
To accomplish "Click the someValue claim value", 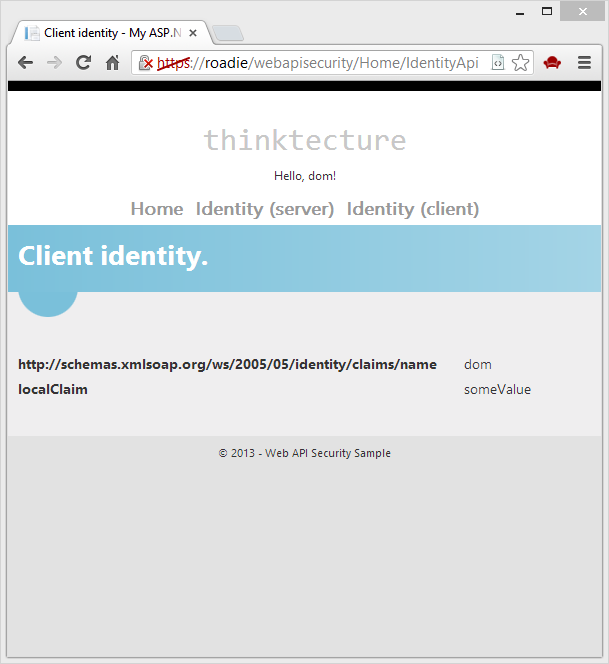I will click(497, 389).
